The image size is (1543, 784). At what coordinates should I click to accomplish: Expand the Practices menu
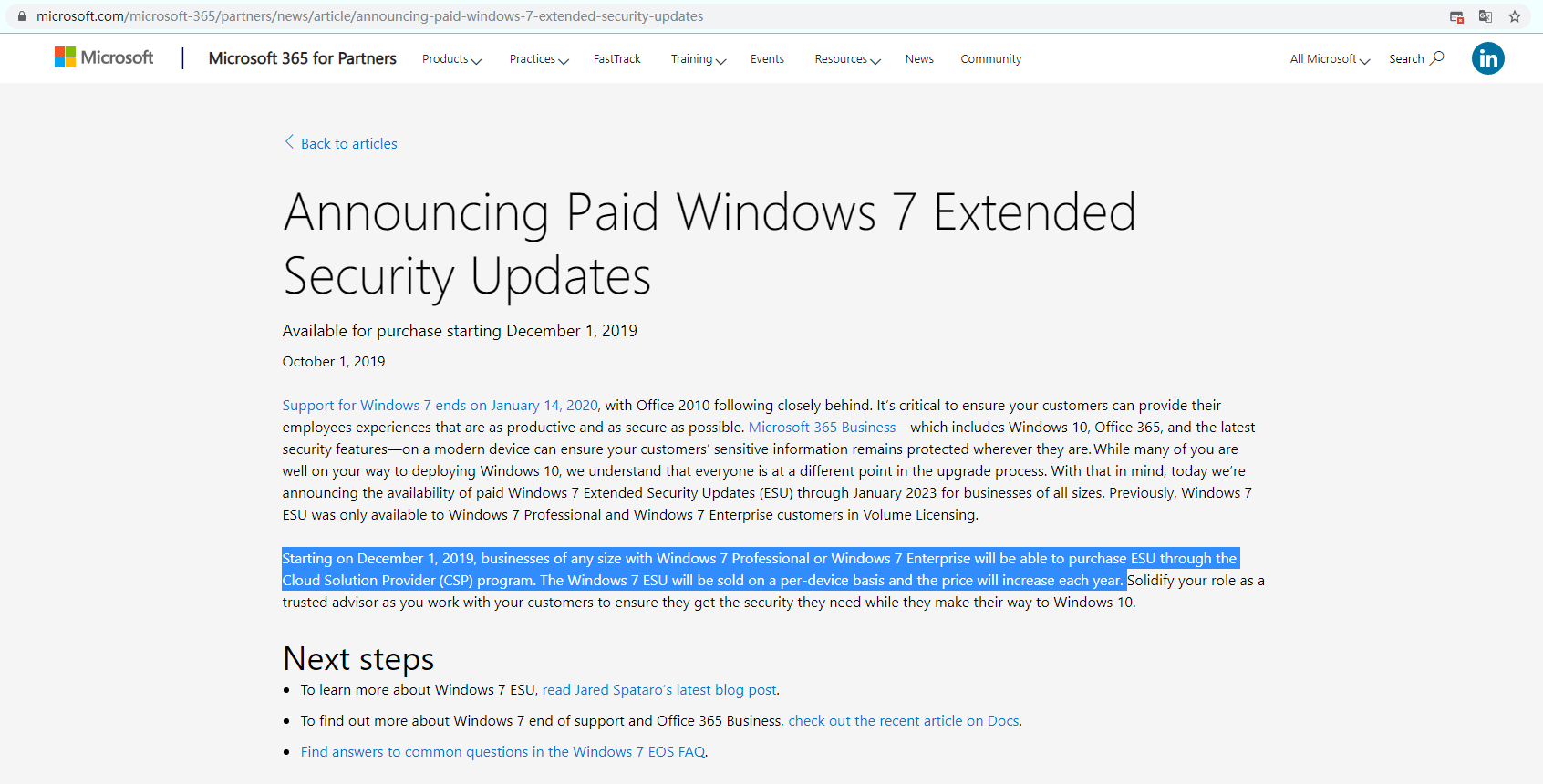(x=539, y=59)
